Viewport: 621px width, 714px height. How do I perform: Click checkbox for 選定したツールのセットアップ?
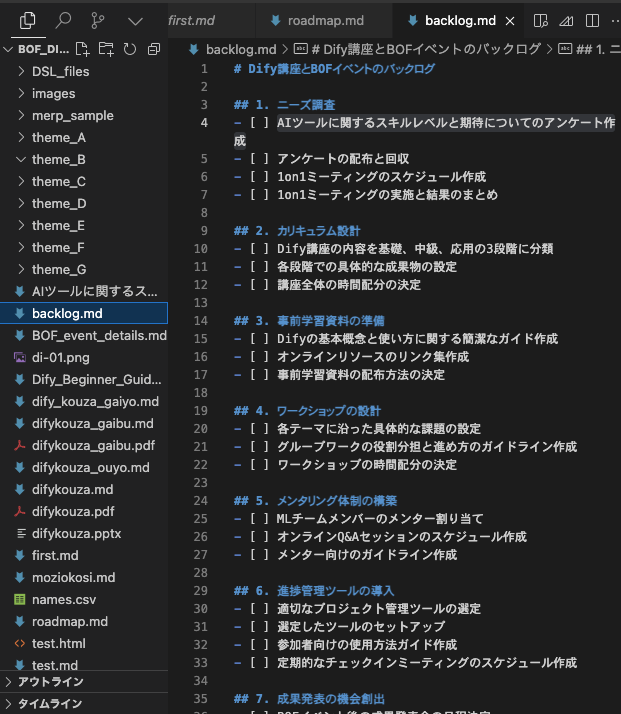tap(260, 627)
